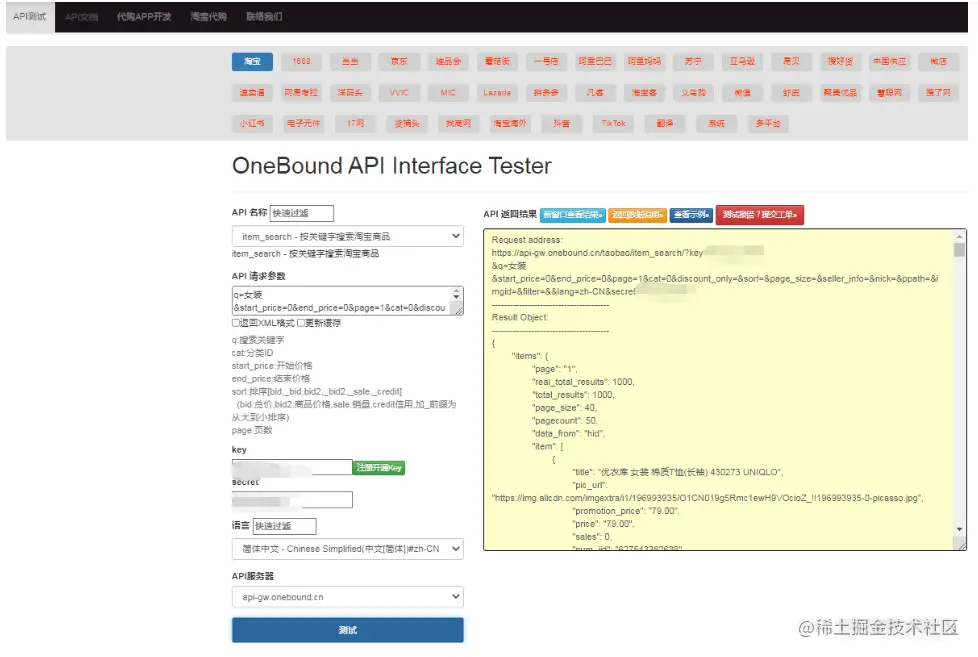Select the 淘宝 platform button
The height and width of the screenshot is (657, 978).
pos(252,61)
